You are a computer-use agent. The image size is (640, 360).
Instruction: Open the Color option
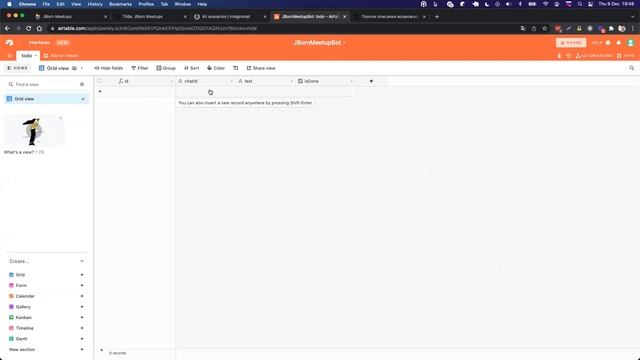coord(216,68)
